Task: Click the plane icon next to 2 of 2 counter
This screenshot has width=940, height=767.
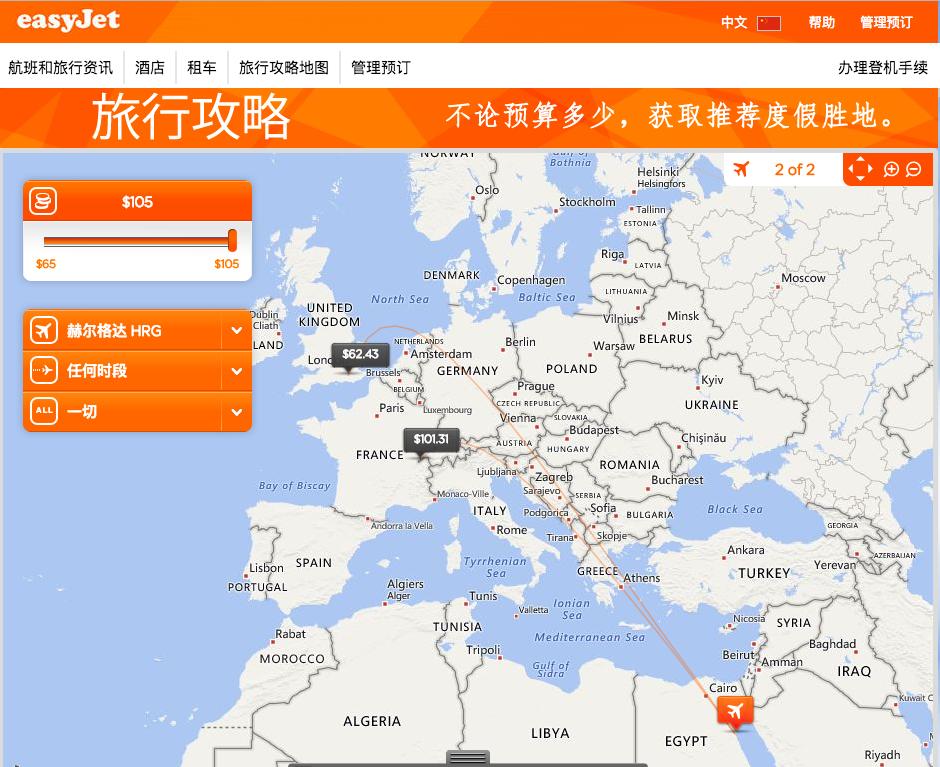Action: click(741, 169)
